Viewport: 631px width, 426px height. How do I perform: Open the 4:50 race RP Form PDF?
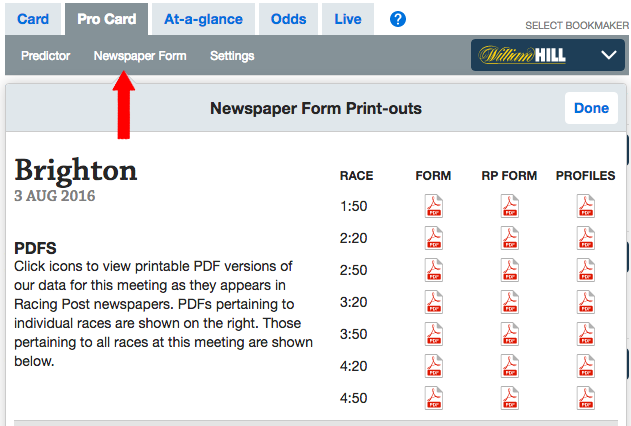click(x=509, y=398)
